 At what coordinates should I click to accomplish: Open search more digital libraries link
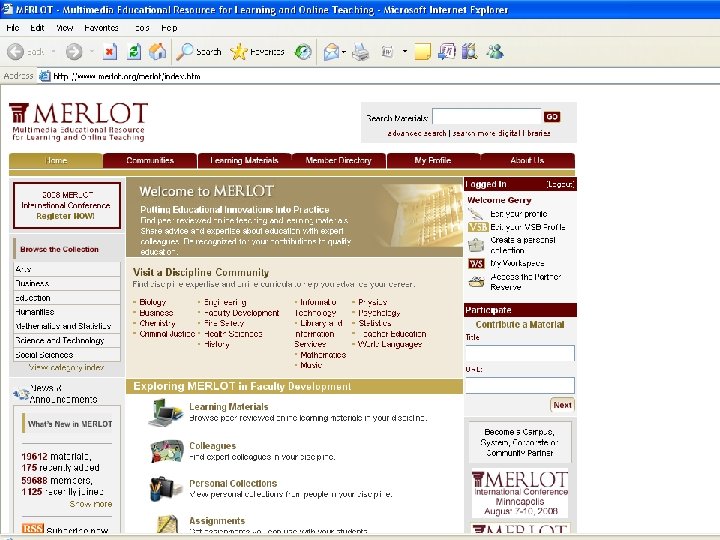tap(501, 133)
